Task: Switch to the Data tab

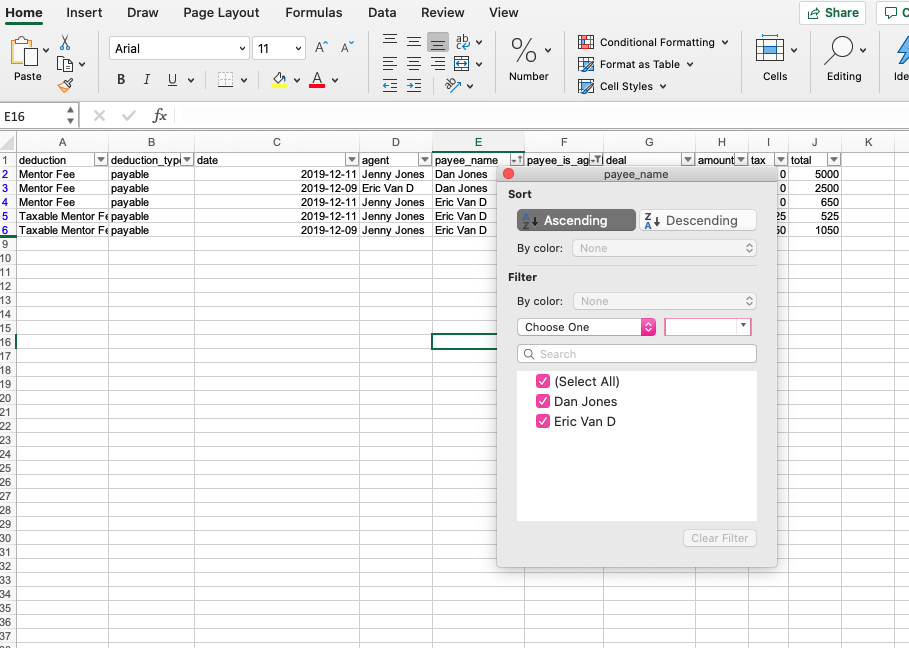Action: coord(382,13)
